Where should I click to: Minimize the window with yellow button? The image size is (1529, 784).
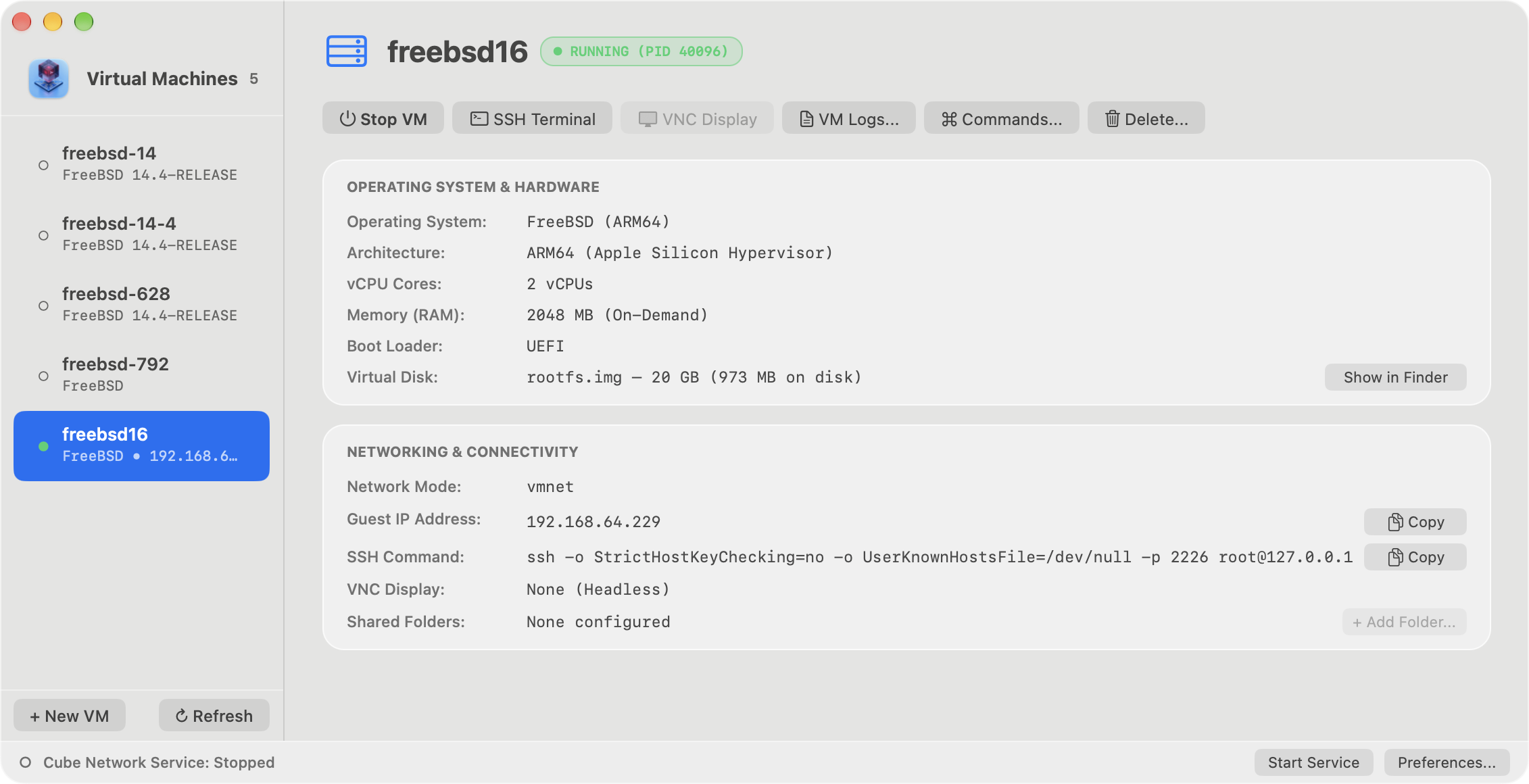[53, 22]
